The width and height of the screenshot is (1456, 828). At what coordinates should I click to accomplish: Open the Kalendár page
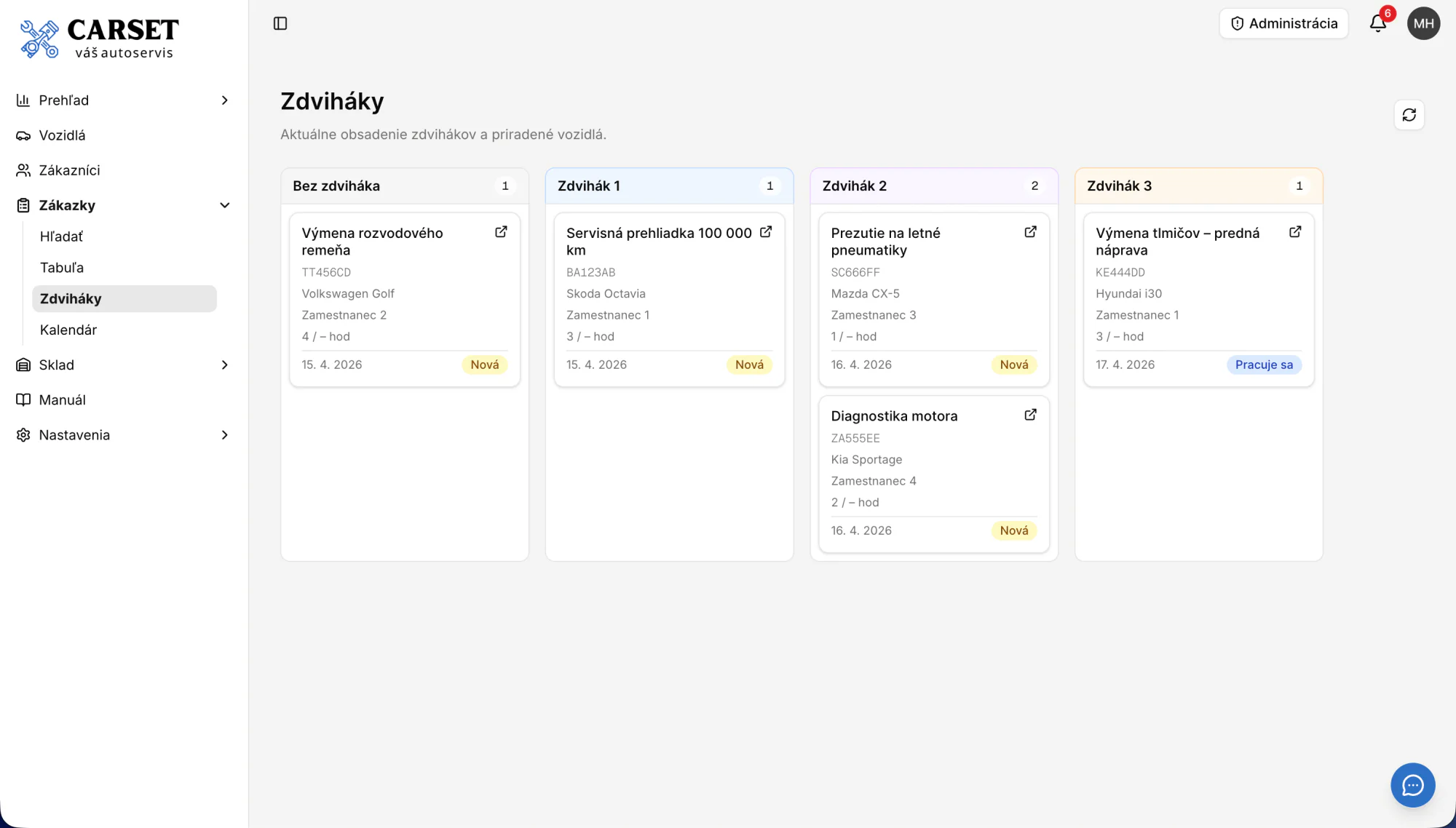tap(124, 330)
